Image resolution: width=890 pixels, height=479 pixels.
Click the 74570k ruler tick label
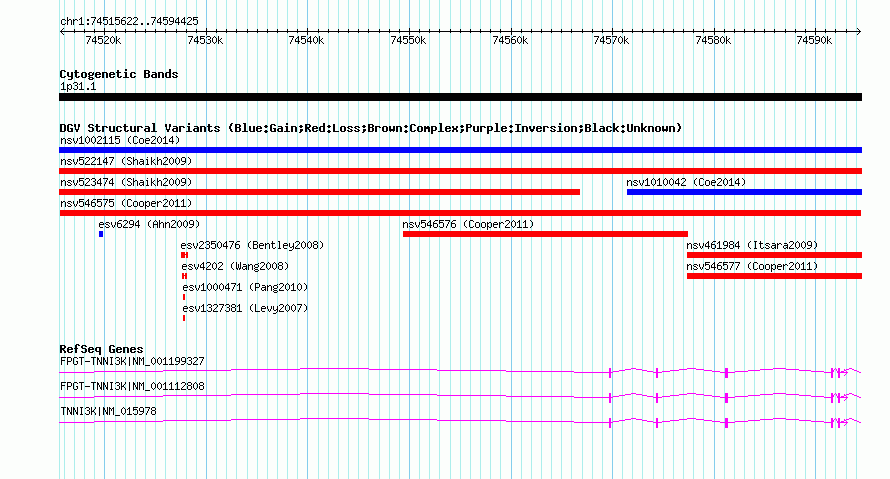click(611, 40)
